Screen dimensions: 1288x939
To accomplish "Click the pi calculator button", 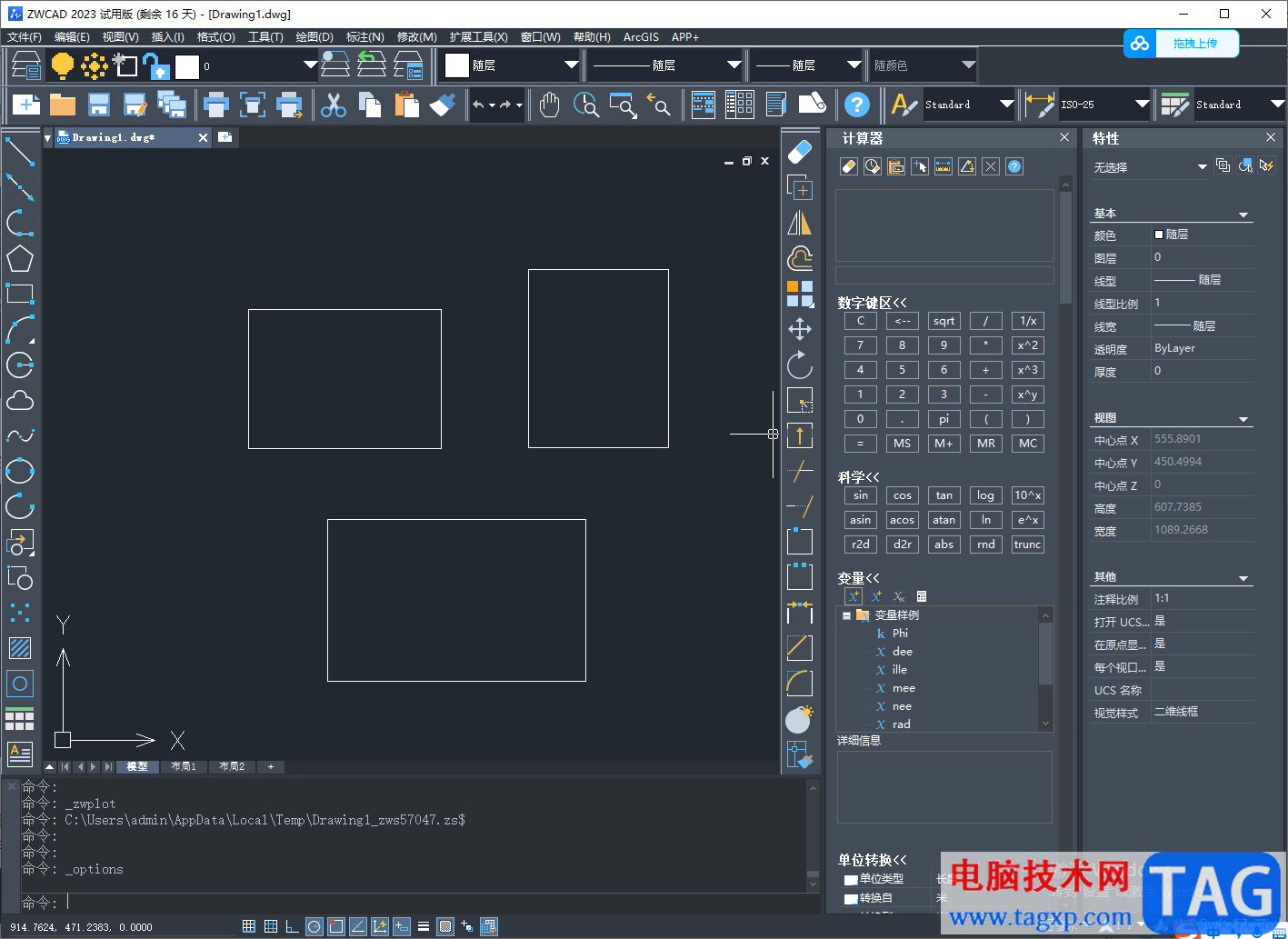I will coord(944,419).
